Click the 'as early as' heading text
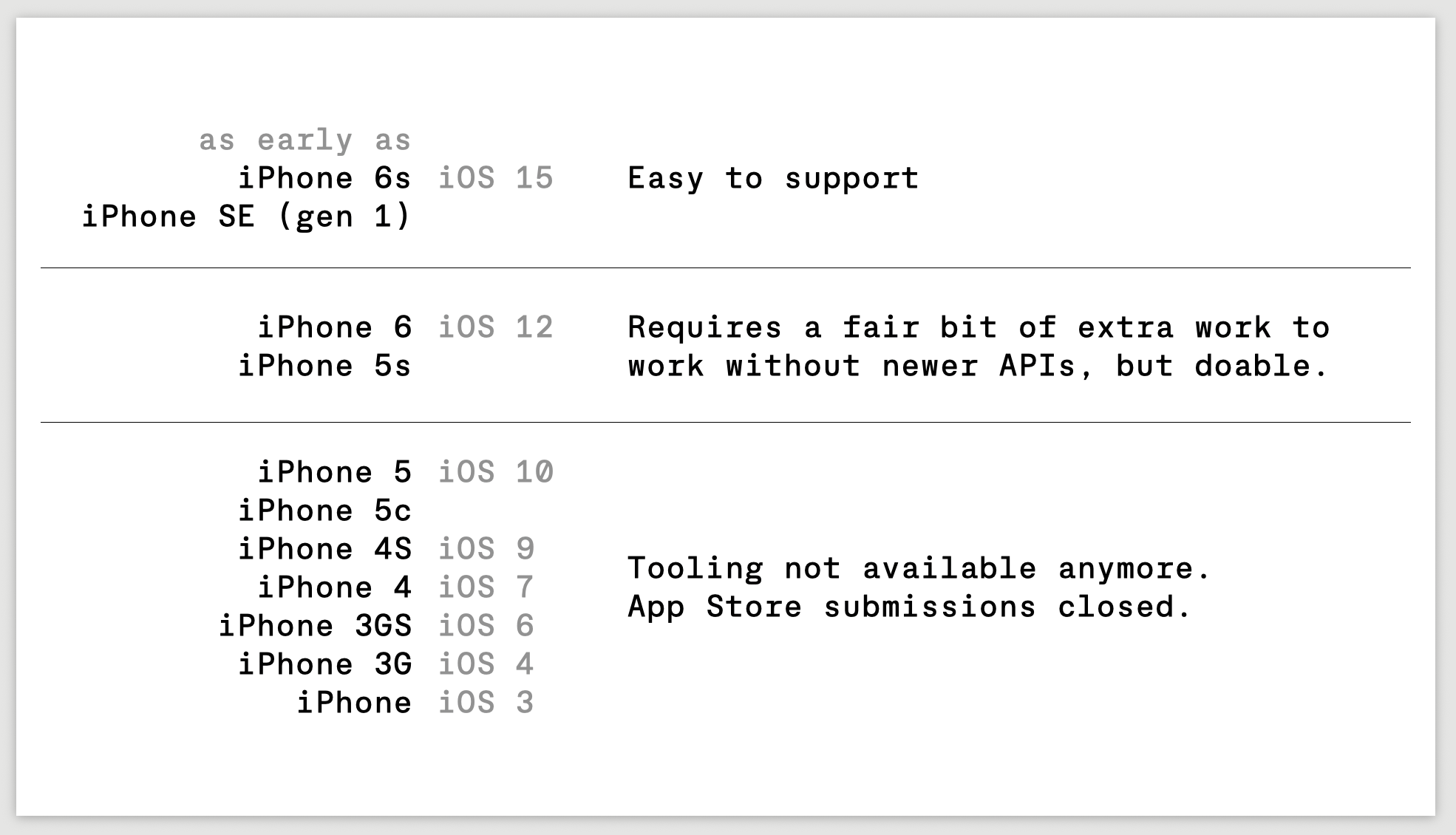Screen dimensions: 1456x835 pyautogui.click(x=305, y=140)
